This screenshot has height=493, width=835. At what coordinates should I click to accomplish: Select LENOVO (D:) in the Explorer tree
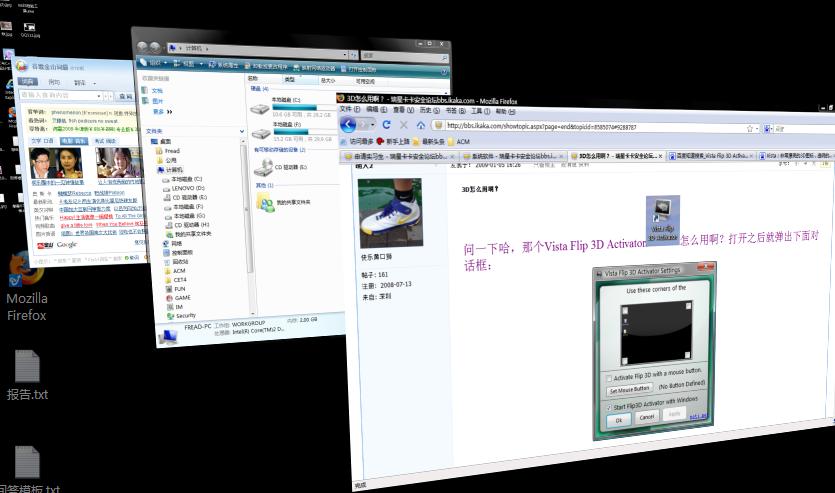(x=184, y=188)
